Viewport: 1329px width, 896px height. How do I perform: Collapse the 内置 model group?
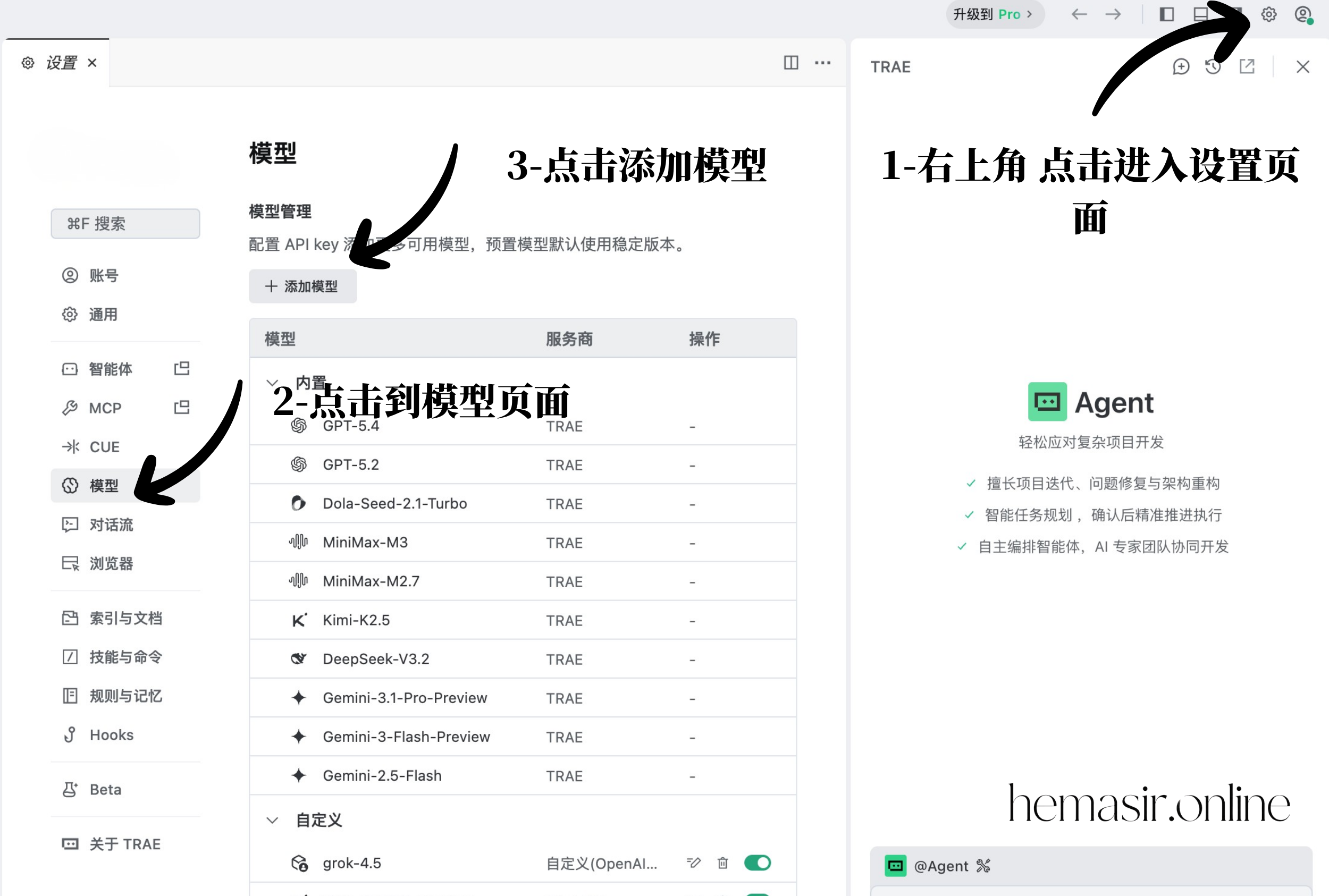(x=272, y=382)
